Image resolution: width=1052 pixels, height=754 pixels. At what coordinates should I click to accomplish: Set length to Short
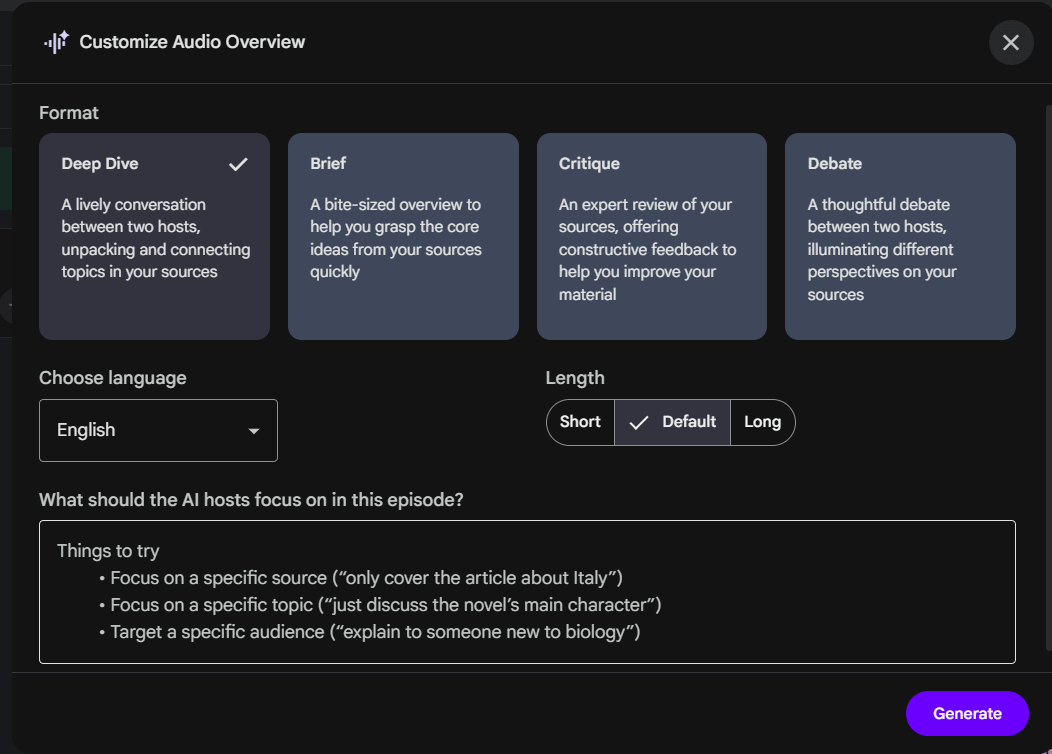tap(580, 422)
